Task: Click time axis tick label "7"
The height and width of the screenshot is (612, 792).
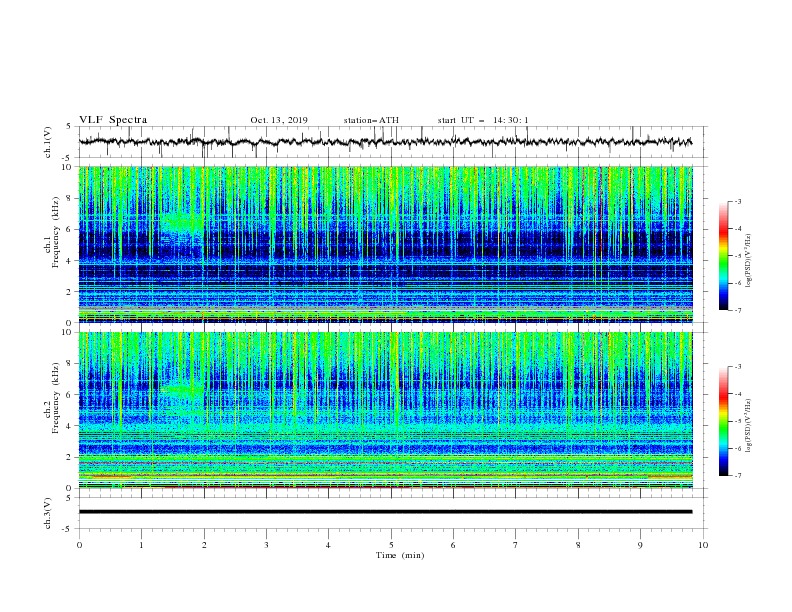Action: (x=516, y=545)
